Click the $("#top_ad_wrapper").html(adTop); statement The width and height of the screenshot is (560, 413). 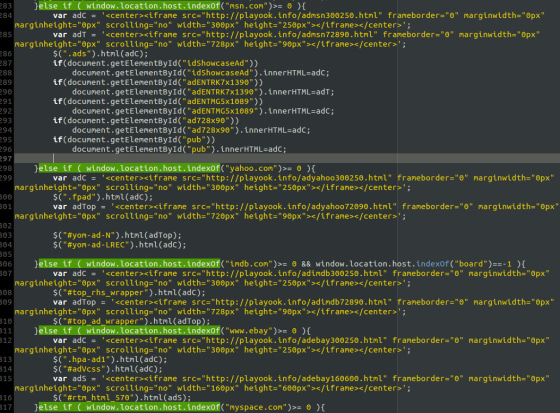tap(131, 321)
